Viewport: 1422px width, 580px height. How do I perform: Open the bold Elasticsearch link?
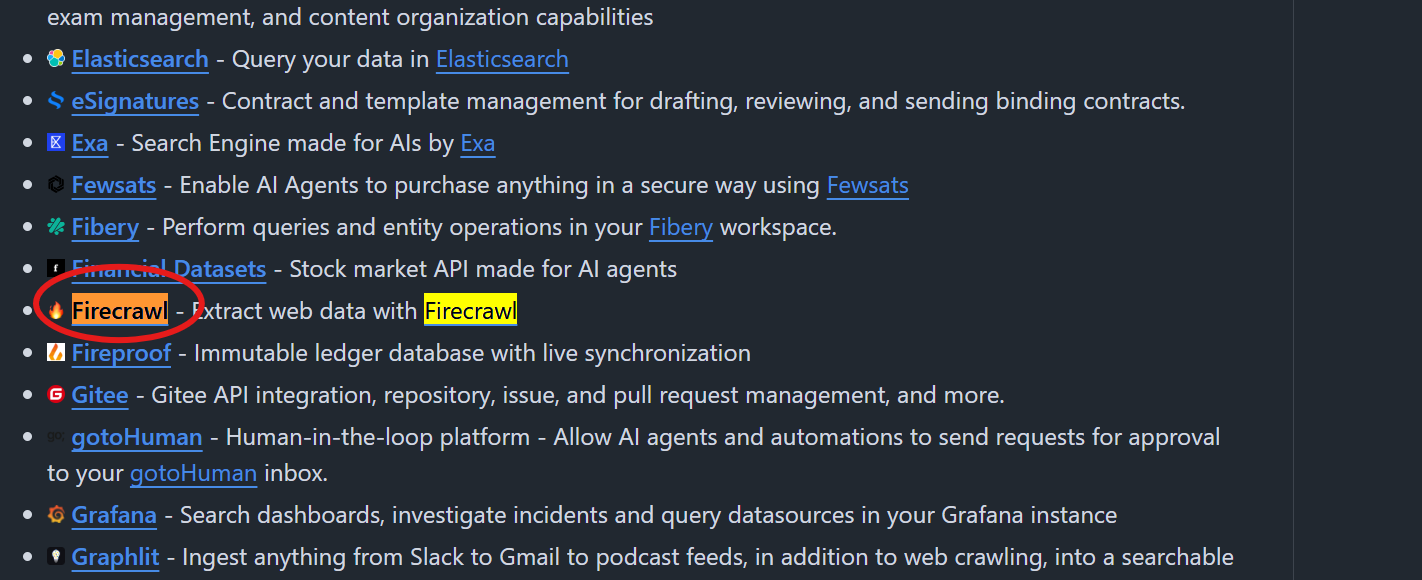[x=140, y=59]
